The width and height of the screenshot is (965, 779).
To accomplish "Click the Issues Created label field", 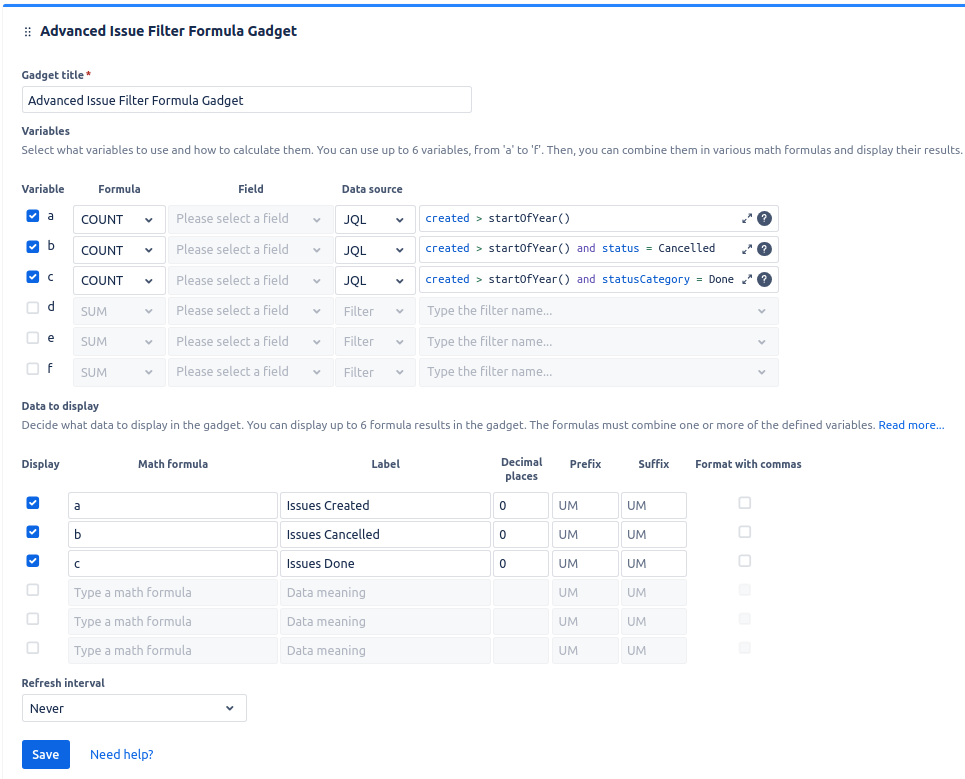I will click(385, 505).
